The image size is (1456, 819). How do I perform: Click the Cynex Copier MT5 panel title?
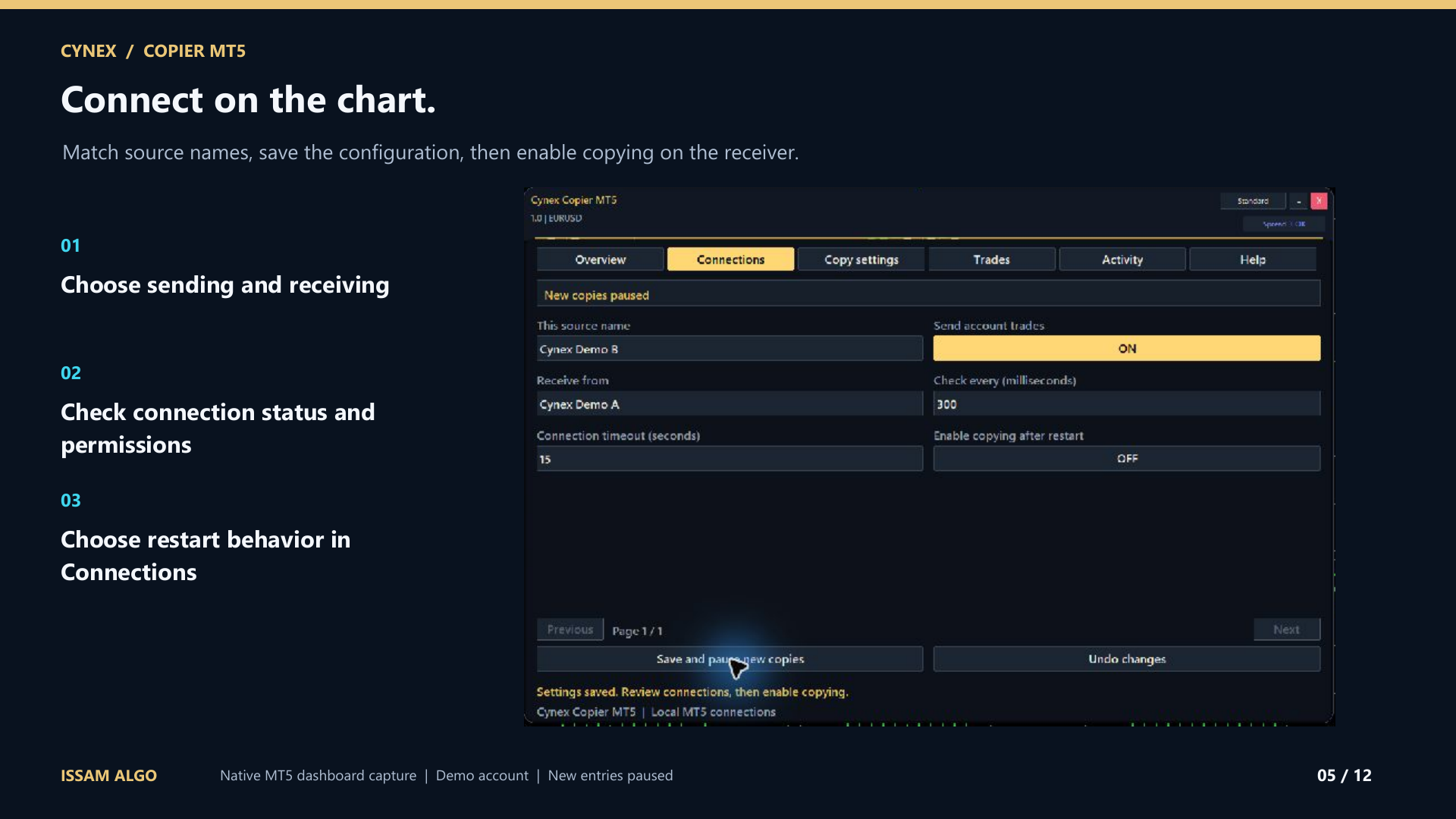tap(573, 200)
